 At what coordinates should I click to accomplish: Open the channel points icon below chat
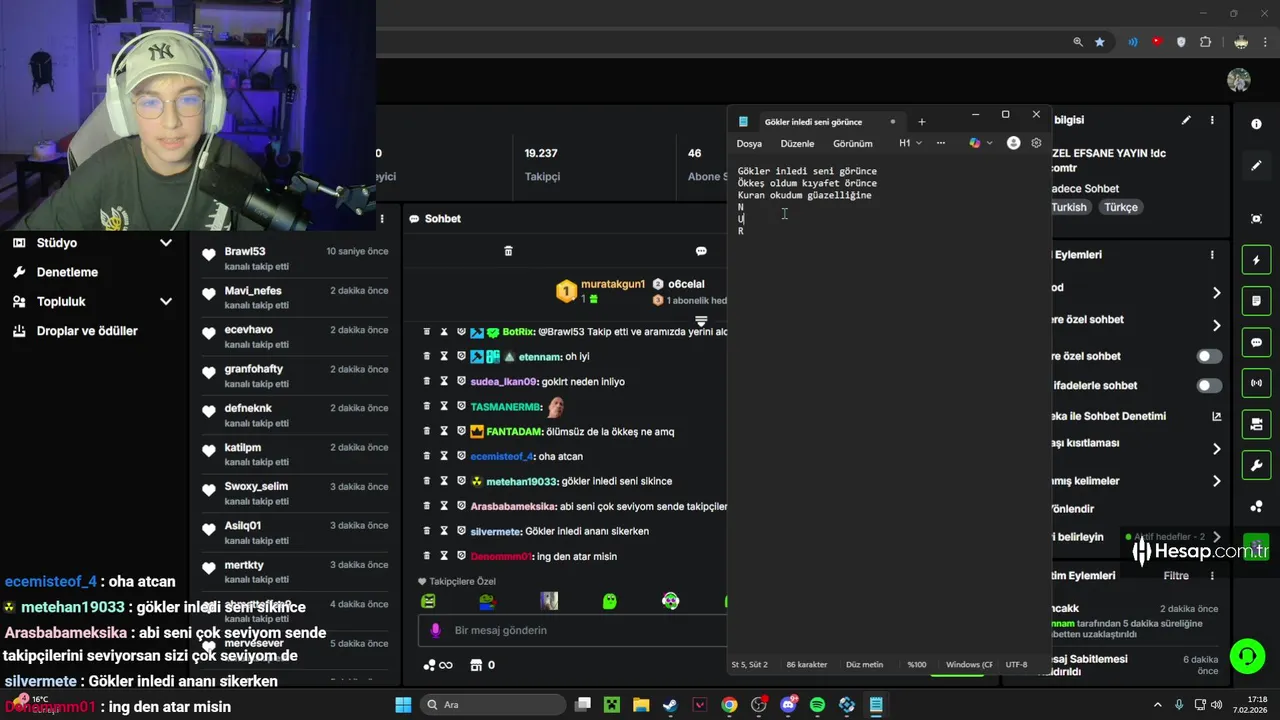[x=438, y=665]
